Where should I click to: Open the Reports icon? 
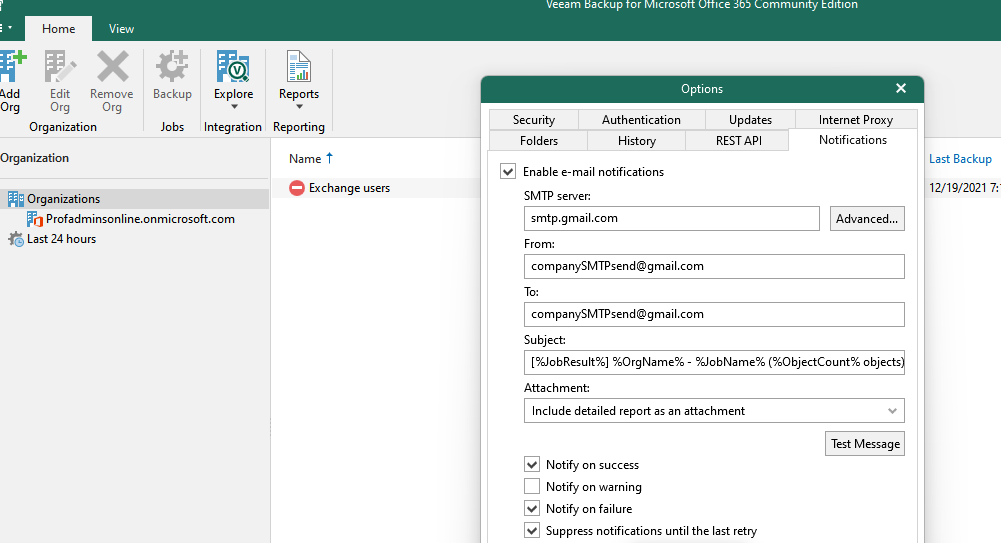point(298,67)
